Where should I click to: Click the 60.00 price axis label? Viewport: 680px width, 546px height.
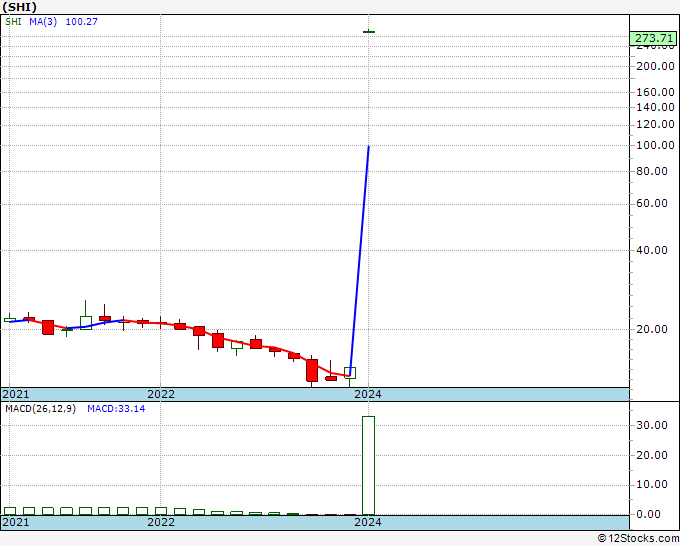(x=652, y=203)
